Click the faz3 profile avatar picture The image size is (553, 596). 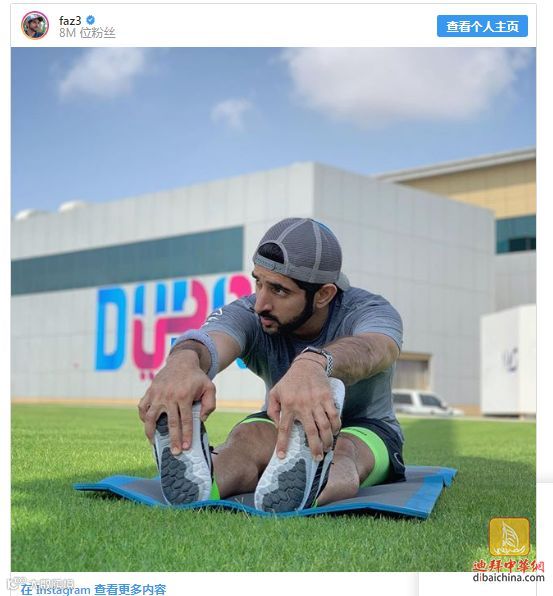[35, 25]
